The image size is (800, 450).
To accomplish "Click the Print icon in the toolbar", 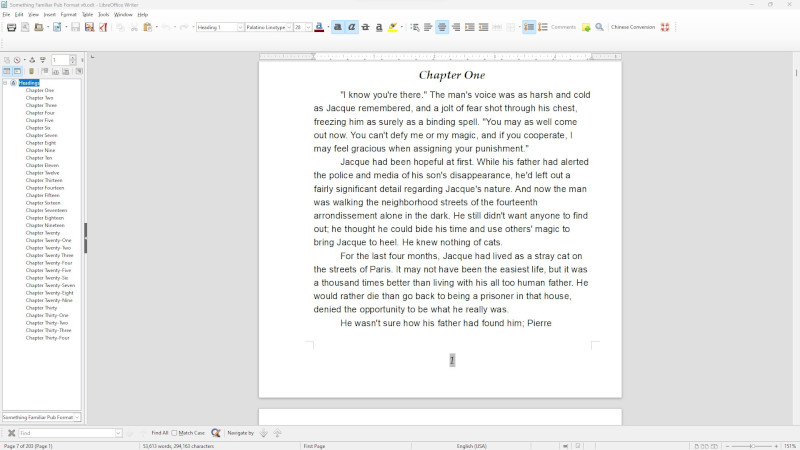I will click(x=11, y=27).
